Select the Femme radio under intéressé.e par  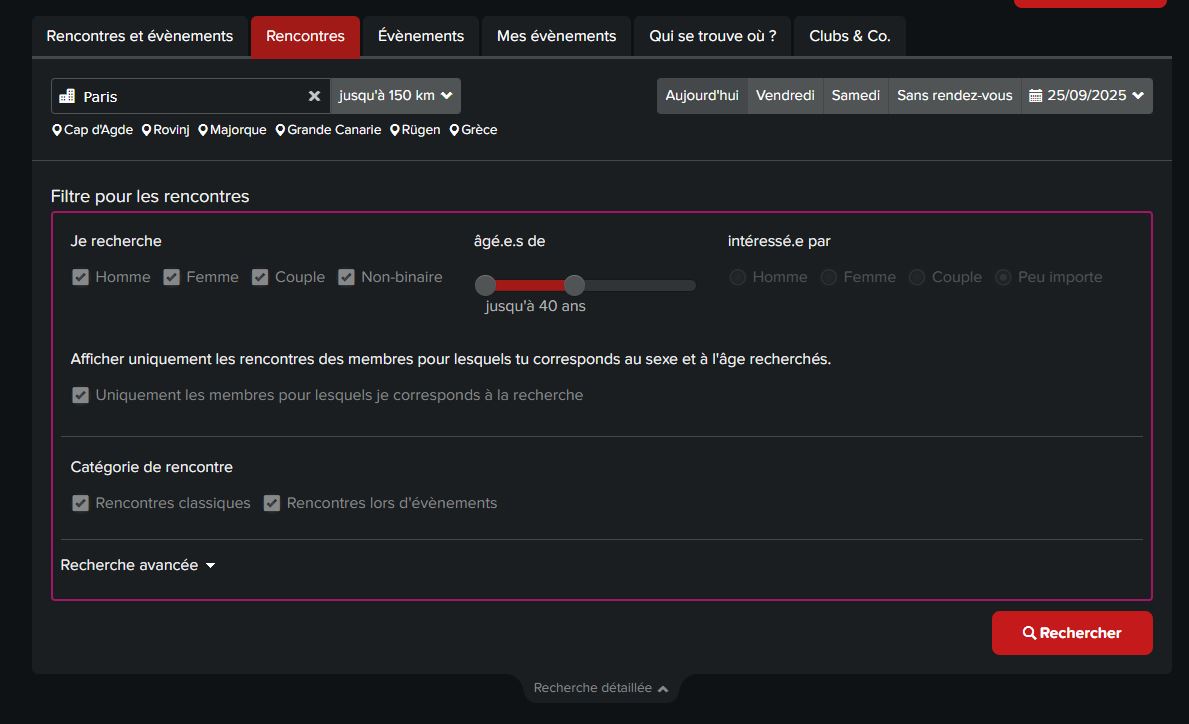(x=829, y=277)
